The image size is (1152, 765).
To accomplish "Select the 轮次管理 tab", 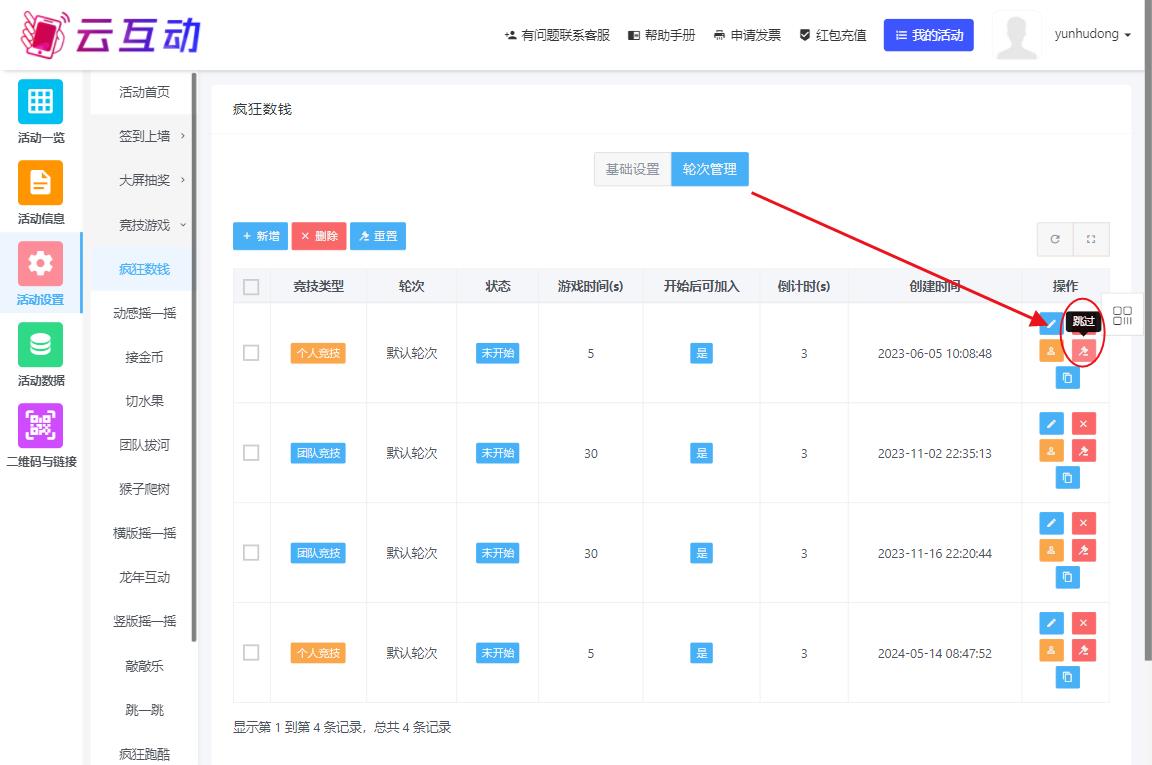I will 710,169.
